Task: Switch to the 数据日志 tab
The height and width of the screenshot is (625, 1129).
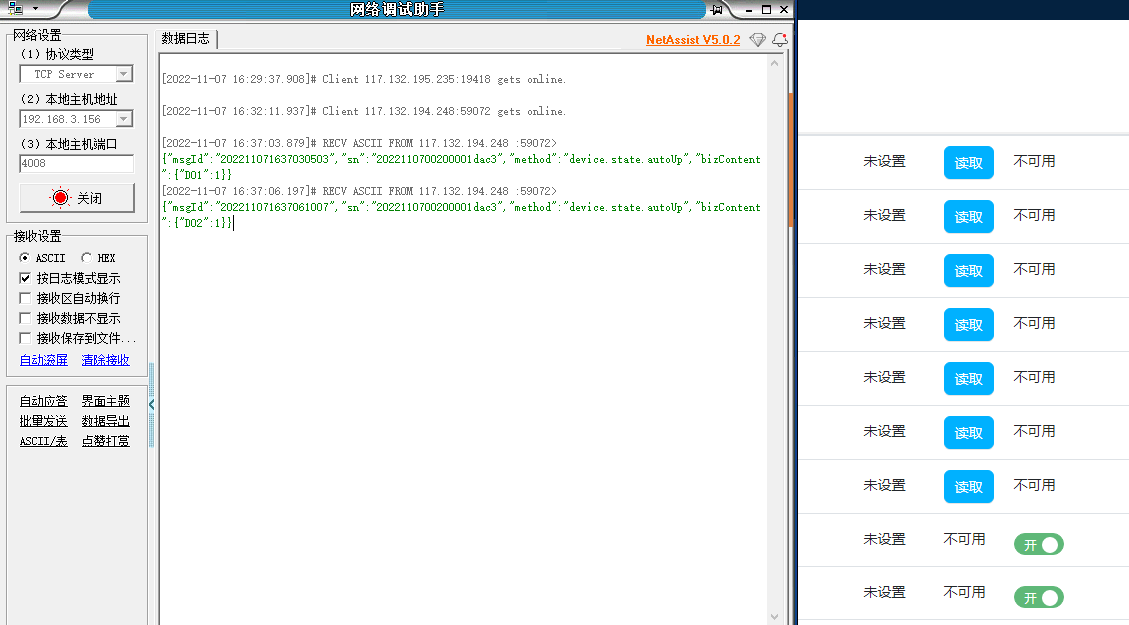Action: tap(186, 39)
